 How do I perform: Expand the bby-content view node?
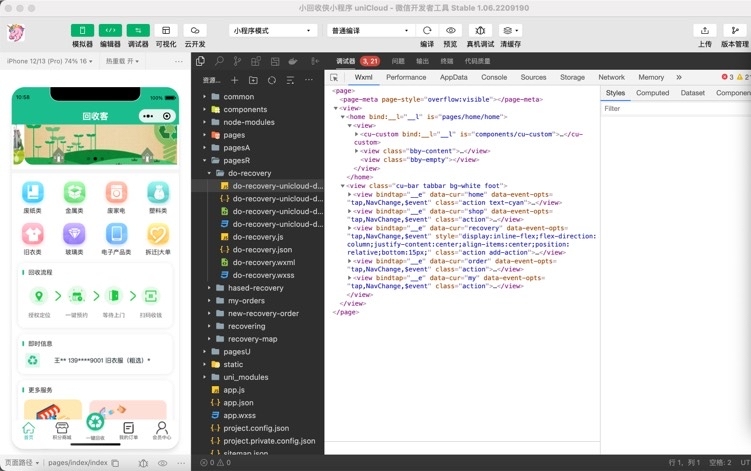(x=357, y=151)
